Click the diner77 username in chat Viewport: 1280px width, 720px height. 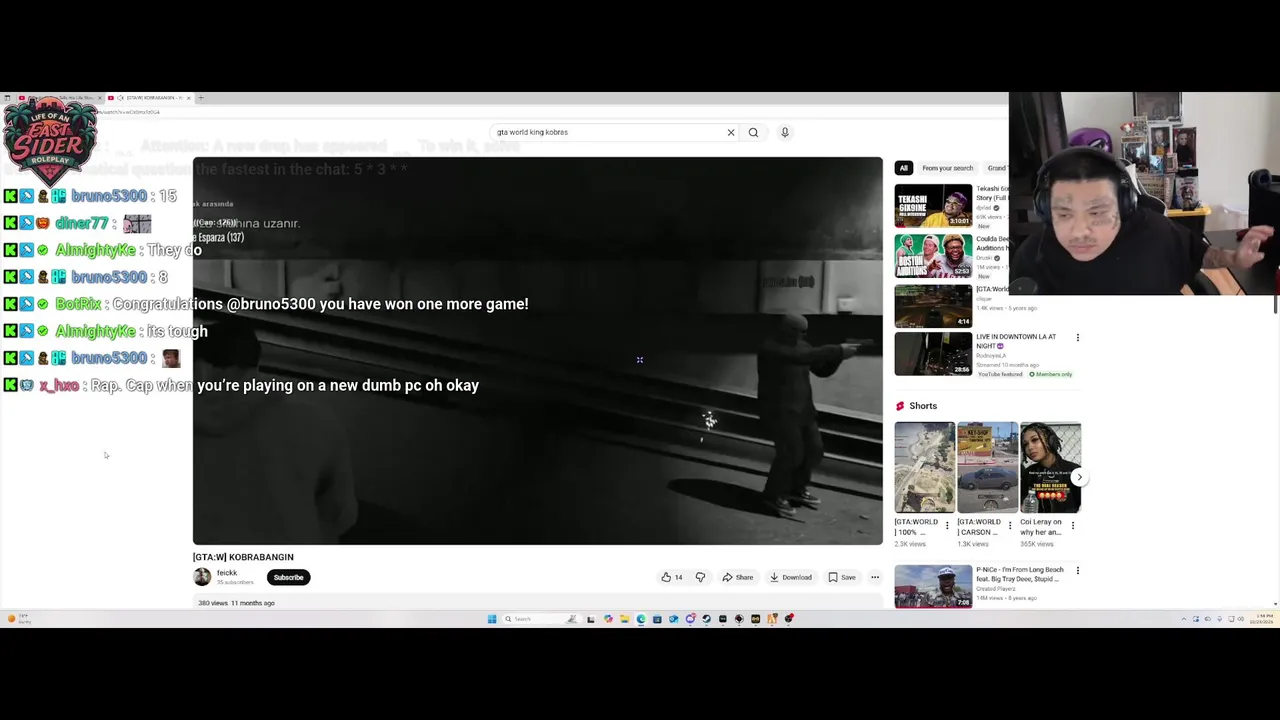[82, 223]
